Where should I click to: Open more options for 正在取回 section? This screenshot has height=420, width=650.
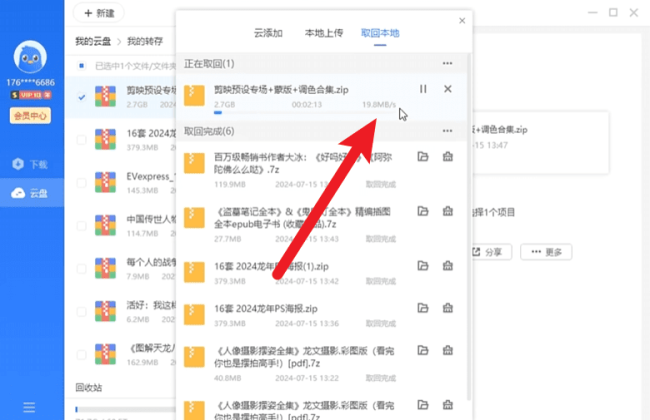pyautogui.click(x=447, y=63)
